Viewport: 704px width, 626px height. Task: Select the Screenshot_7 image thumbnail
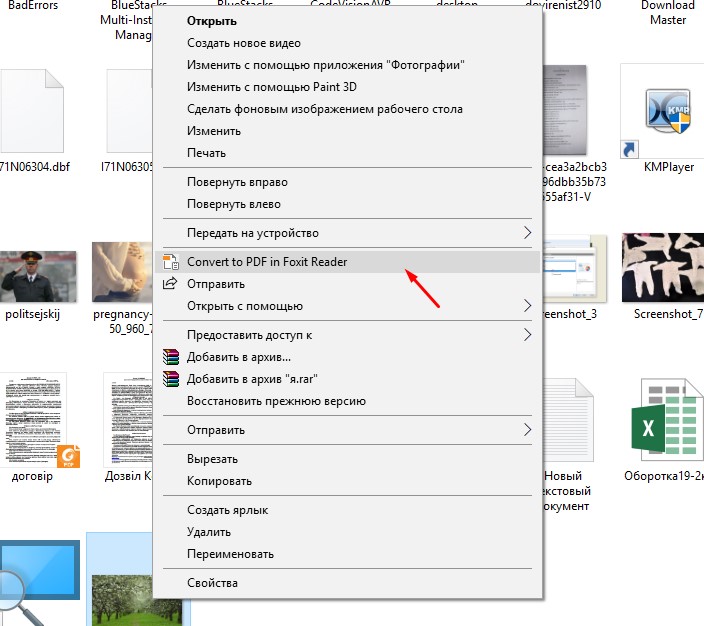click(663, 268)
